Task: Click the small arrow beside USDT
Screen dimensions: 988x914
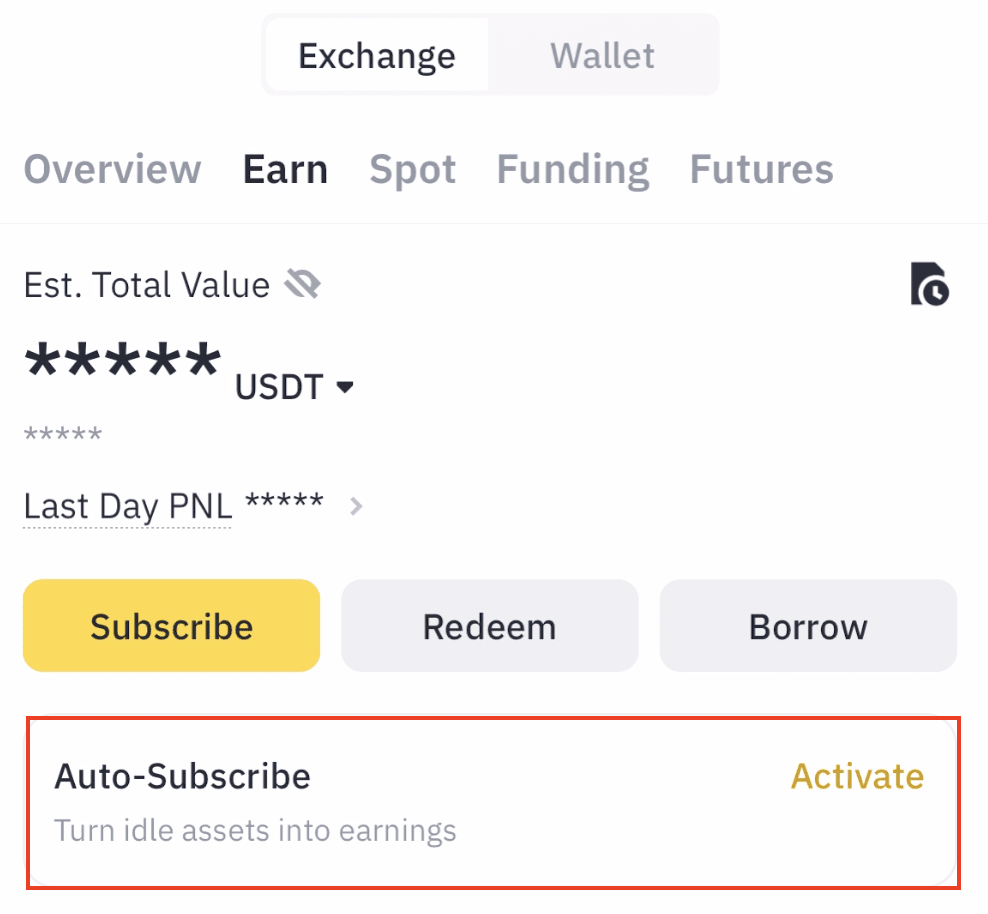Action: [x=345, y=387]
